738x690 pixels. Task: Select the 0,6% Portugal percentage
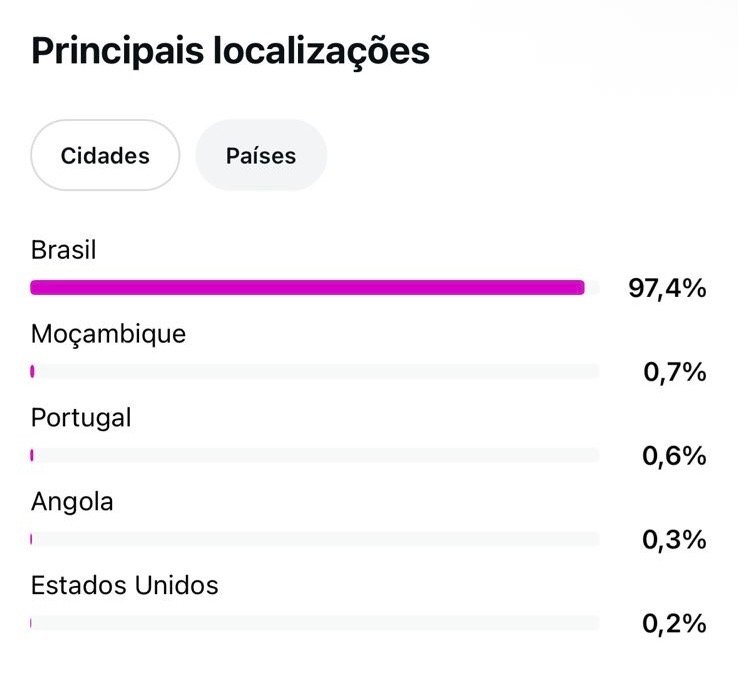pos(674,456)
